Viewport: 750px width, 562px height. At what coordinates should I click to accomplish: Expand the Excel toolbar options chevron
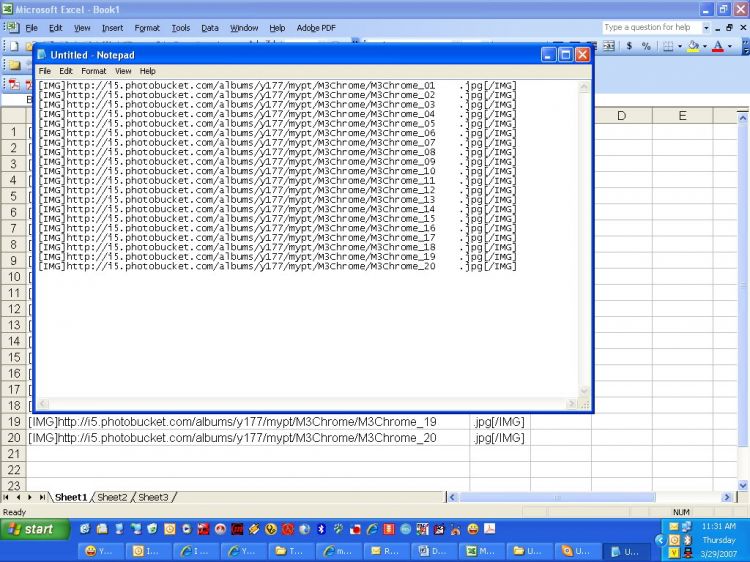[x=745, y=46]
